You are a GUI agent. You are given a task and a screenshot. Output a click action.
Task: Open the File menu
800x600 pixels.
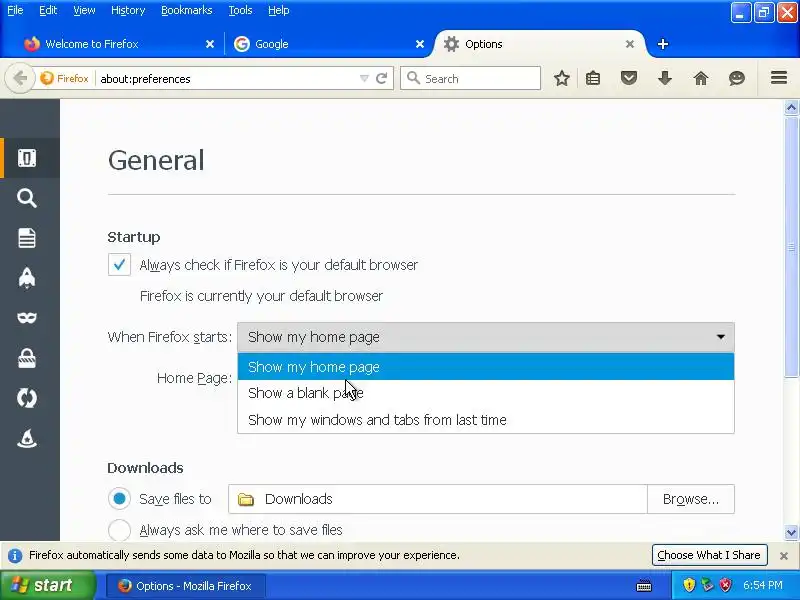tap(15, 10)
